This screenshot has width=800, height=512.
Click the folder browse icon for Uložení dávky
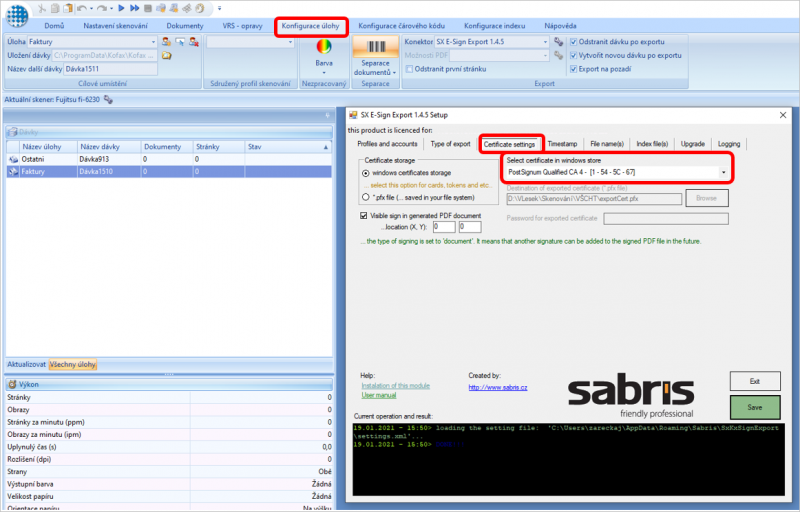pyautogui.click(x=166, y=55)
